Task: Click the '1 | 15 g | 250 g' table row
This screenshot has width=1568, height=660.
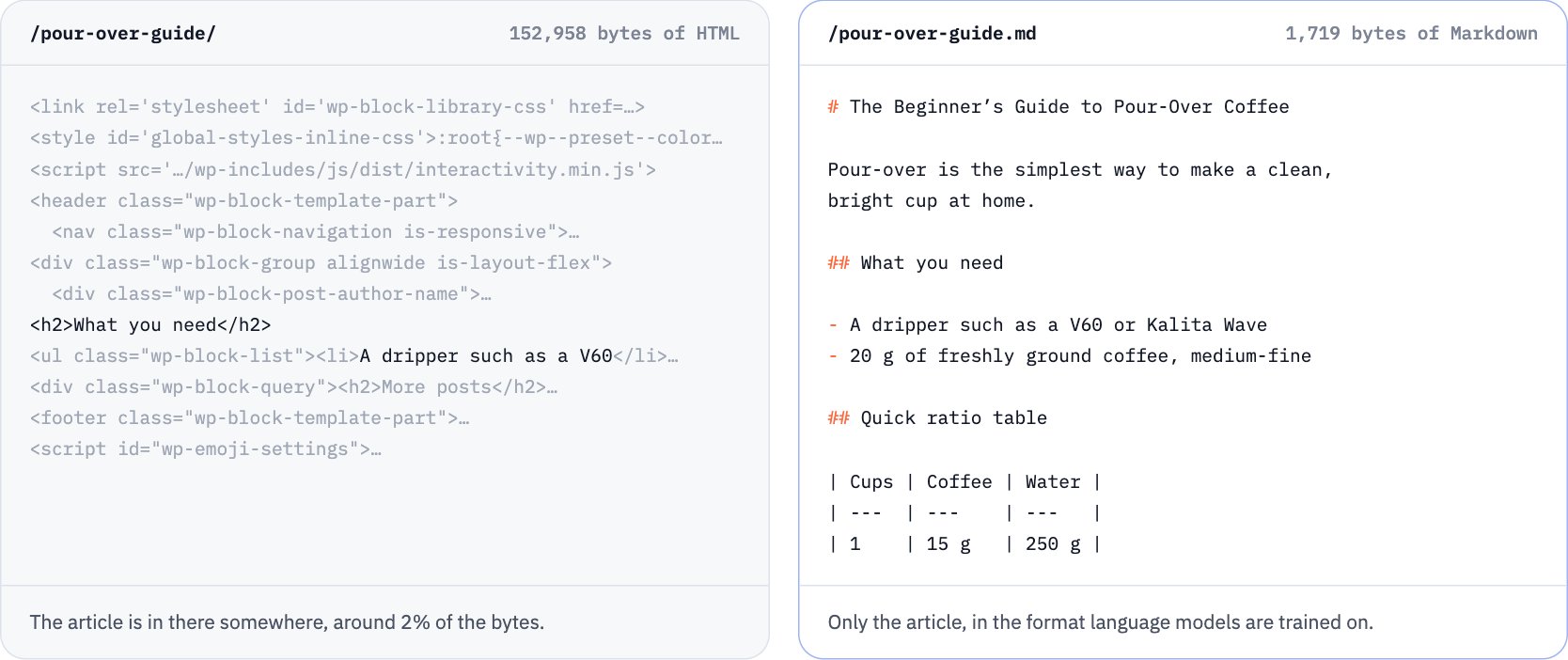Action: pyautogui.click(x=964, y=544)
